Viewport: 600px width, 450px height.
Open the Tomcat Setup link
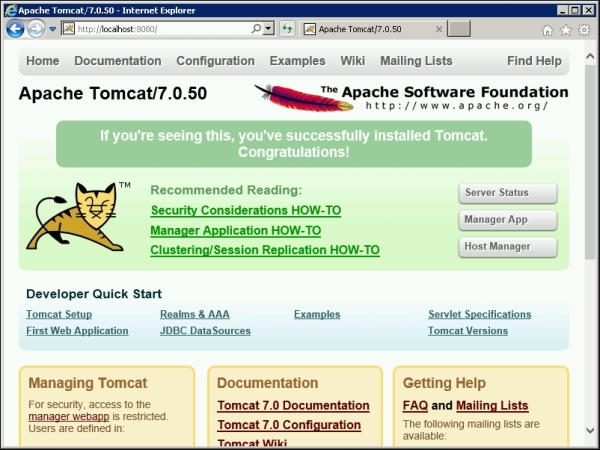coord(59,314)
